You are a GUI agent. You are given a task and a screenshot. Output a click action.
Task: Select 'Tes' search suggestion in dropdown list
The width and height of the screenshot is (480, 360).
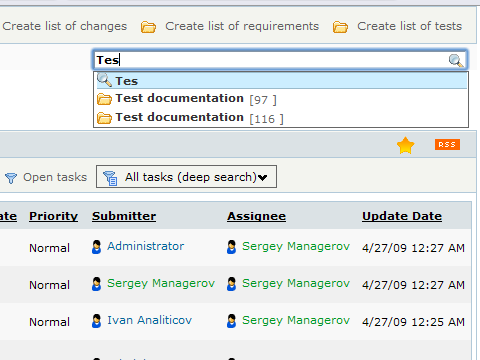(282, 81)
